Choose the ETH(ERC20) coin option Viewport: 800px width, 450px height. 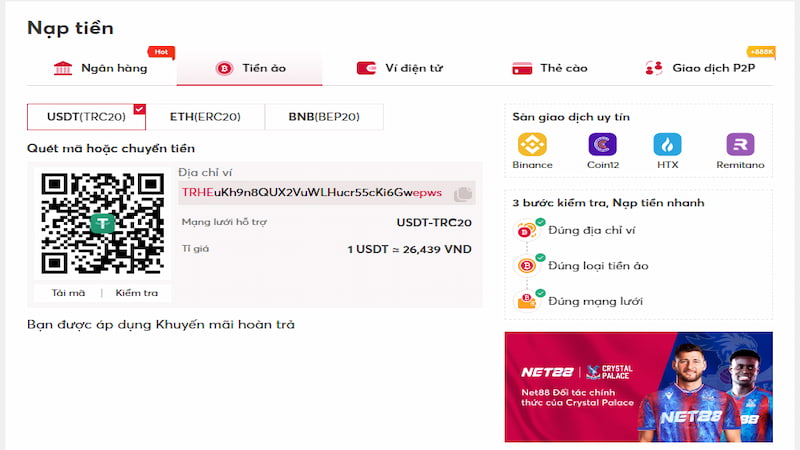point(205,117)
